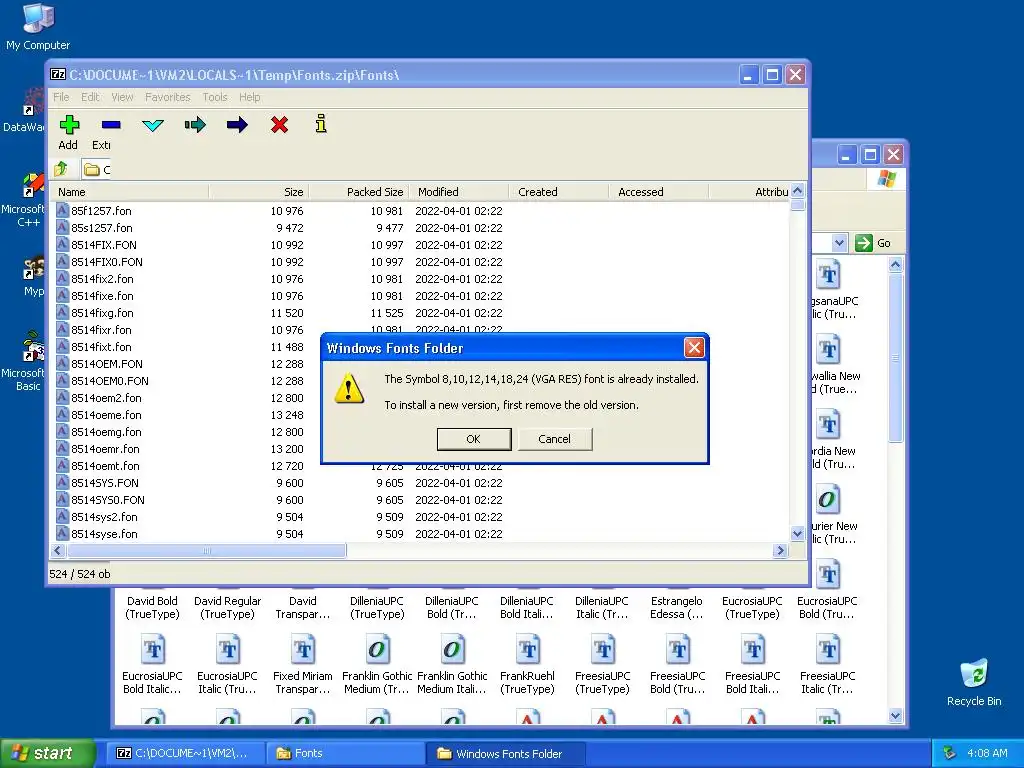Image resolution: width=1024 pixels, height=768 pixels.
Task: Click the blue Extract minus icon
Action: point(111,125)
